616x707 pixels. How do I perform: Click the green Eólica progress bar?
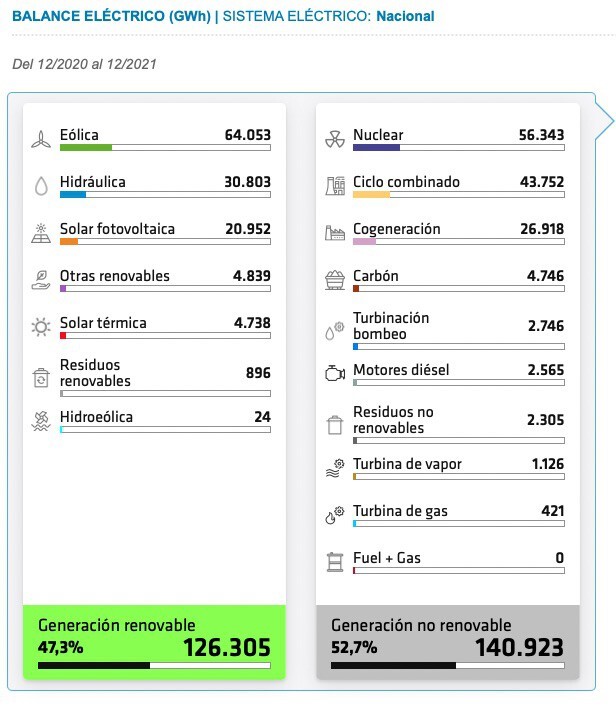(86, 147)
